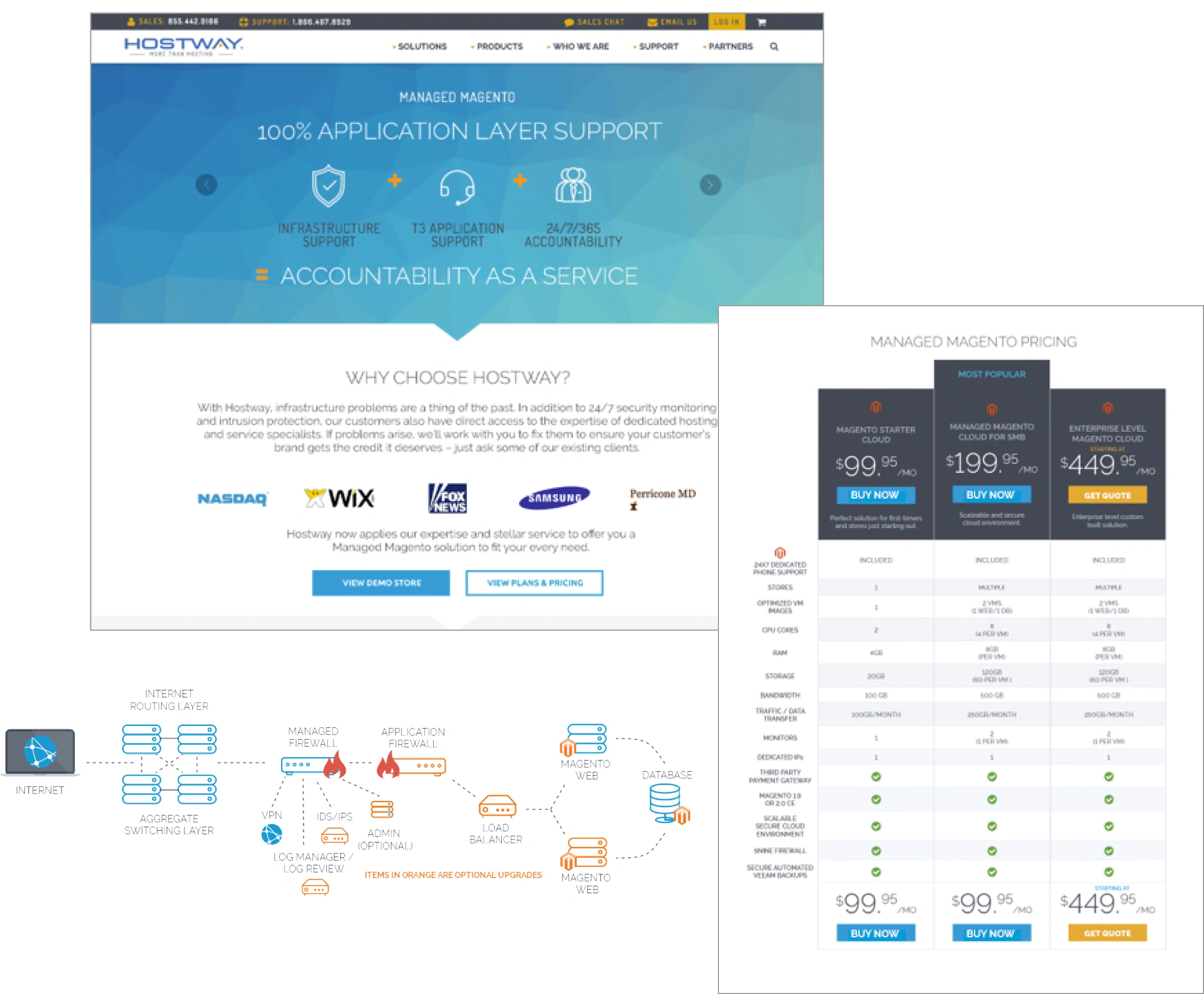
Task: Open the Support navigation menu
Action: click(x=656, y=46)
